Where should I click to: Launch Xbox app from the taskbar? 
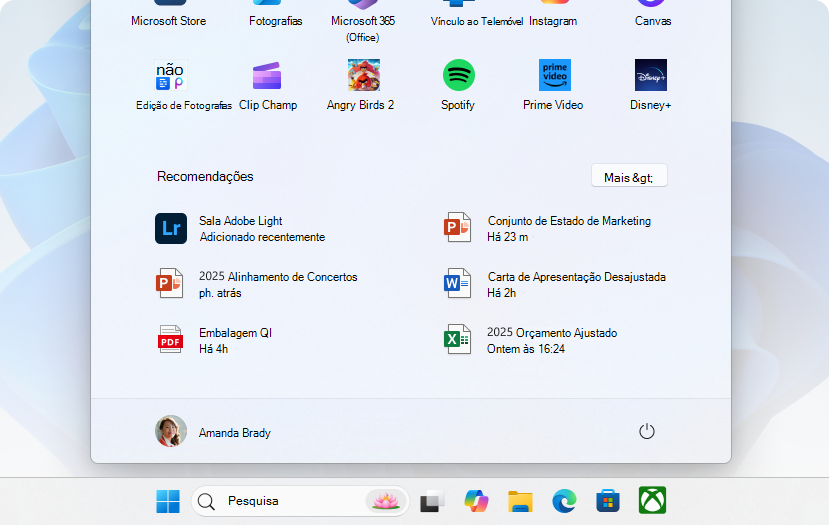pyautogui.click(x=652, y=500)
